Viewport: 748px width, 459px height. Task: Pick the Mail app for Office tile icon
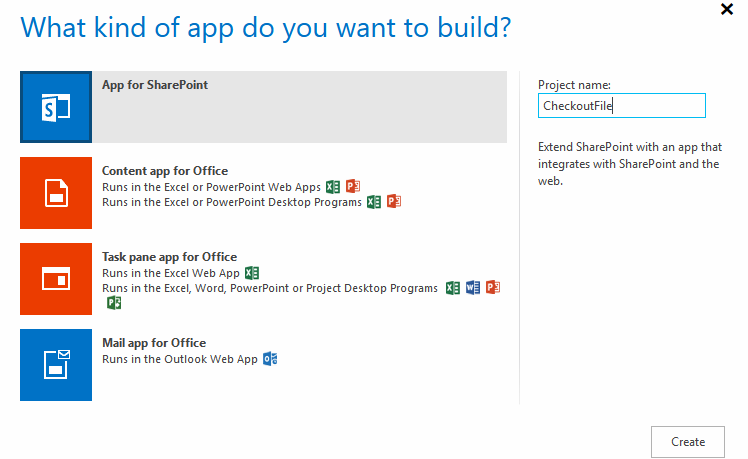click(56, 365)
